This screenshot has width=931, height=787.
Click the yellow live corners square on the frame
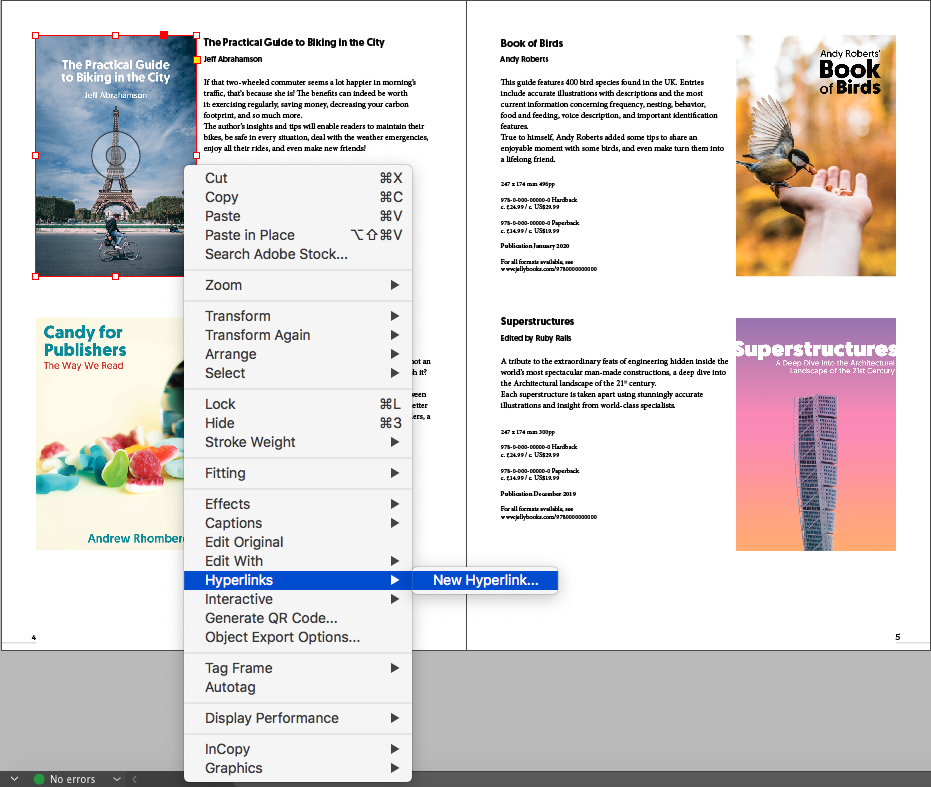(x=196, y=61)
